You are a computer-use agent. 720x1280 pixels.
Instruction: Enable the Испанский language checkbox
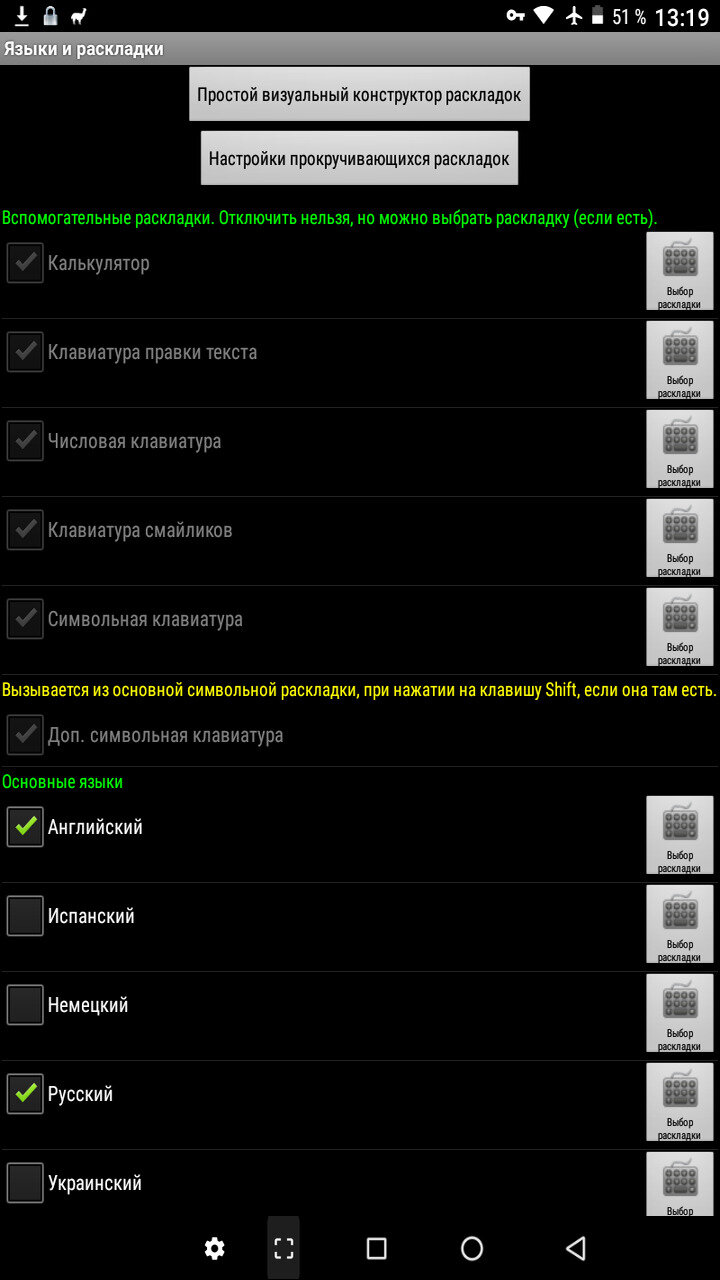tap(25, 916)
